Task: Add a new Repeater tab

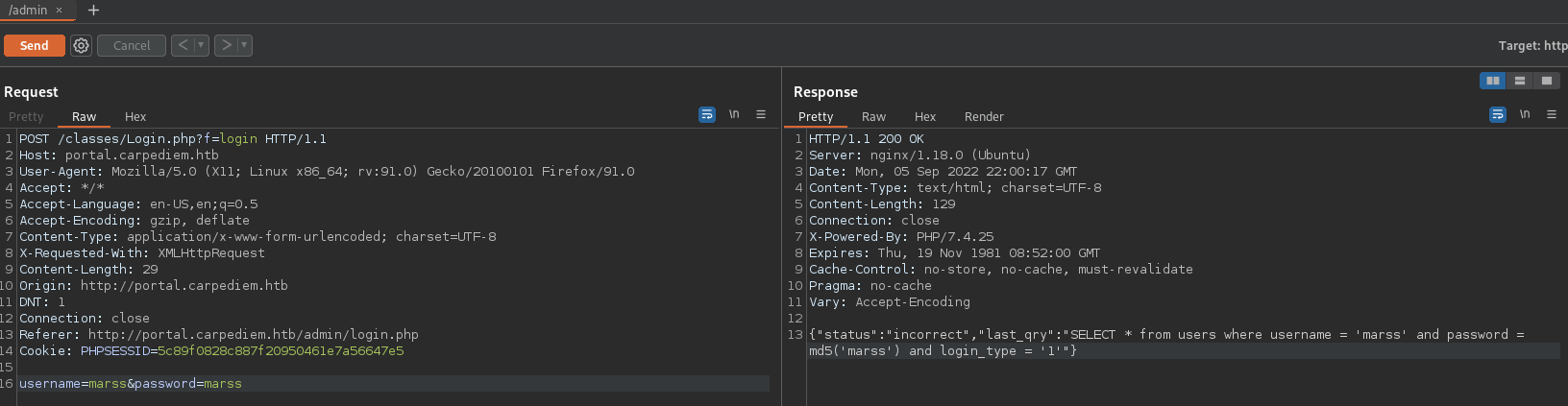Action: click(93, 11)
